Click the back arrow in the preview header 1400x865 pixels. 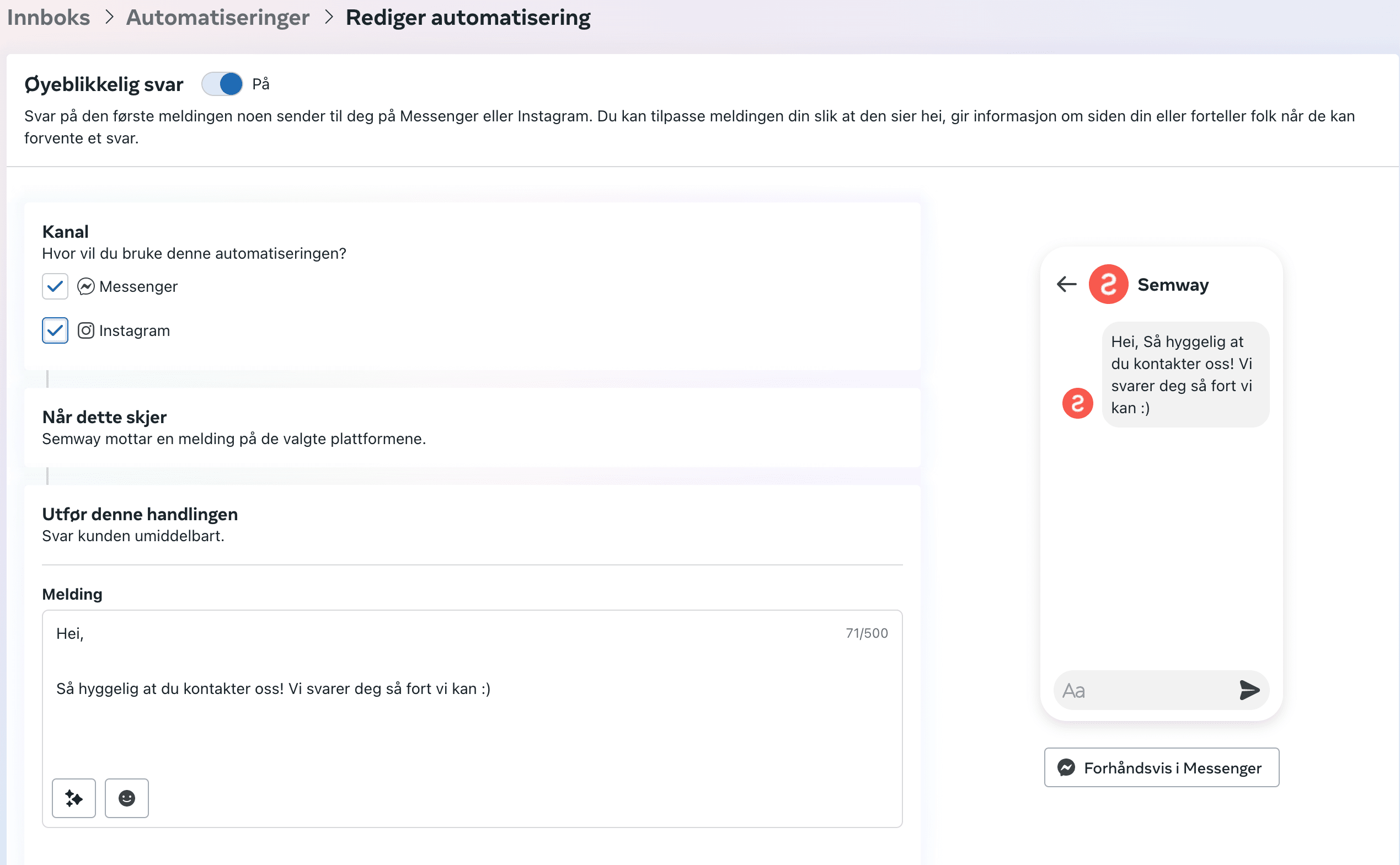1066,284
